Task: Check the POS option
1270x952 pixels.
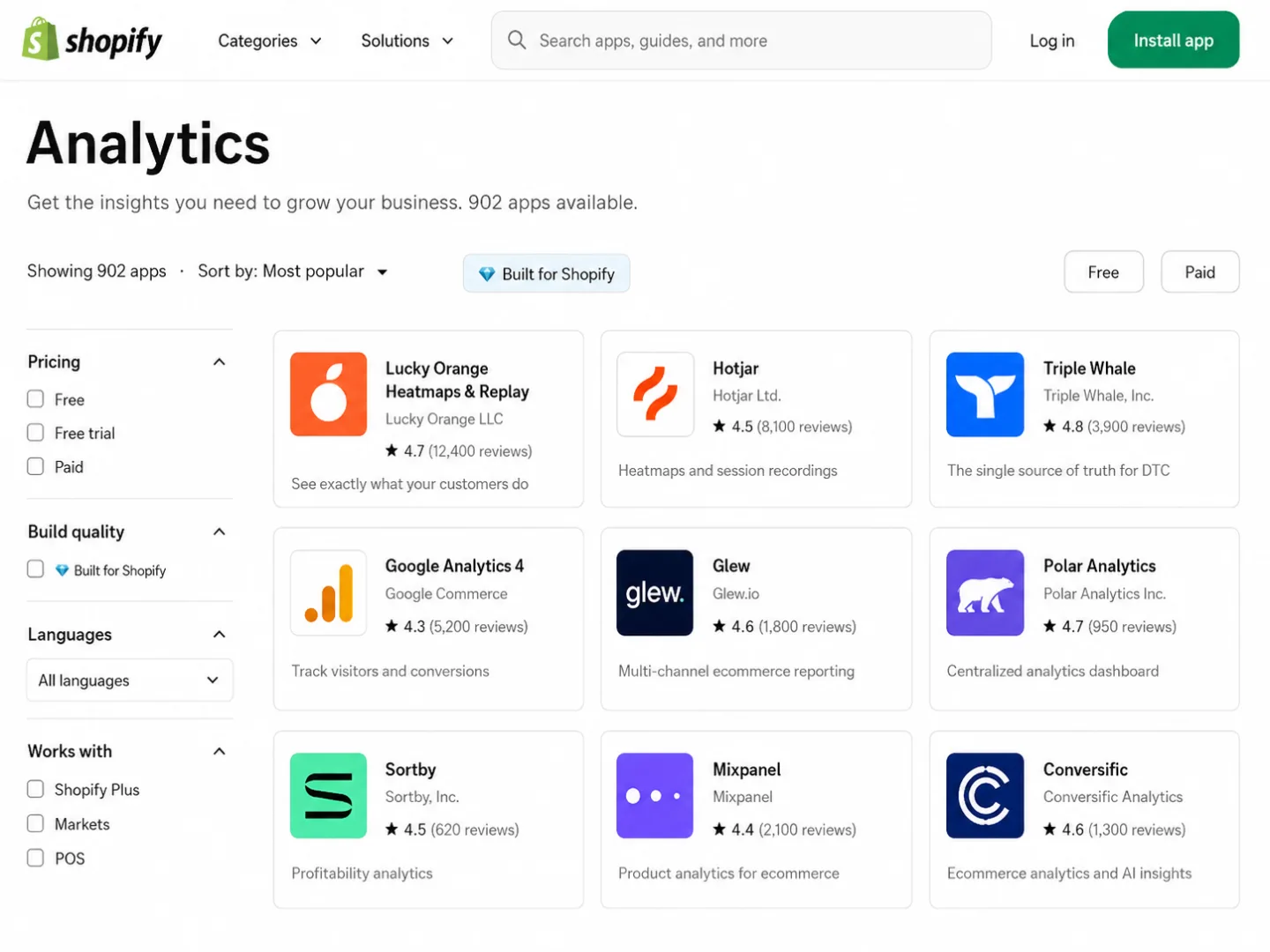Action: tap(35, 858)
